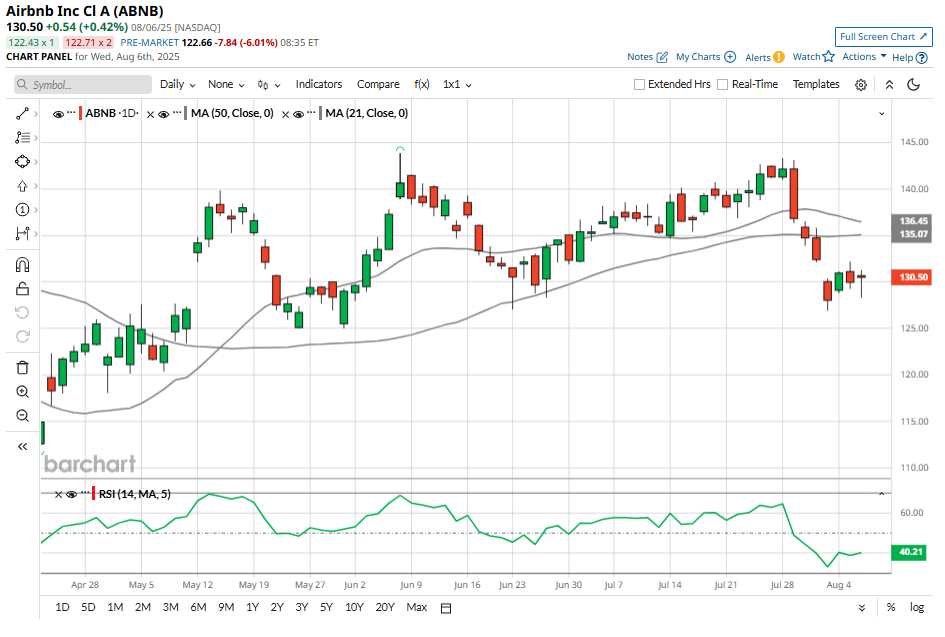The height and width of the screenshot is (637, 945).
Task: Open the Compare menu
Action: 378,84
